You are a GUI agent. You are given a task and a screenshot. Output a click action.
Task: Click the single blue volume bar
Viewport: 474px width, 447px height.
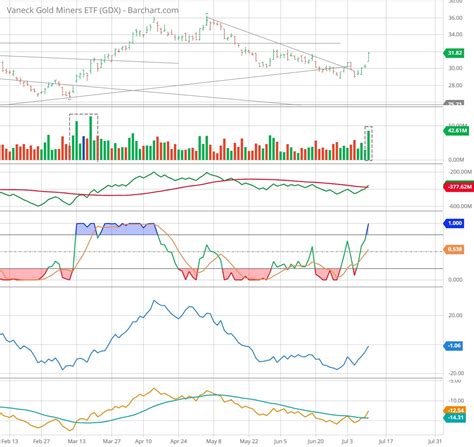coord(84,148)
